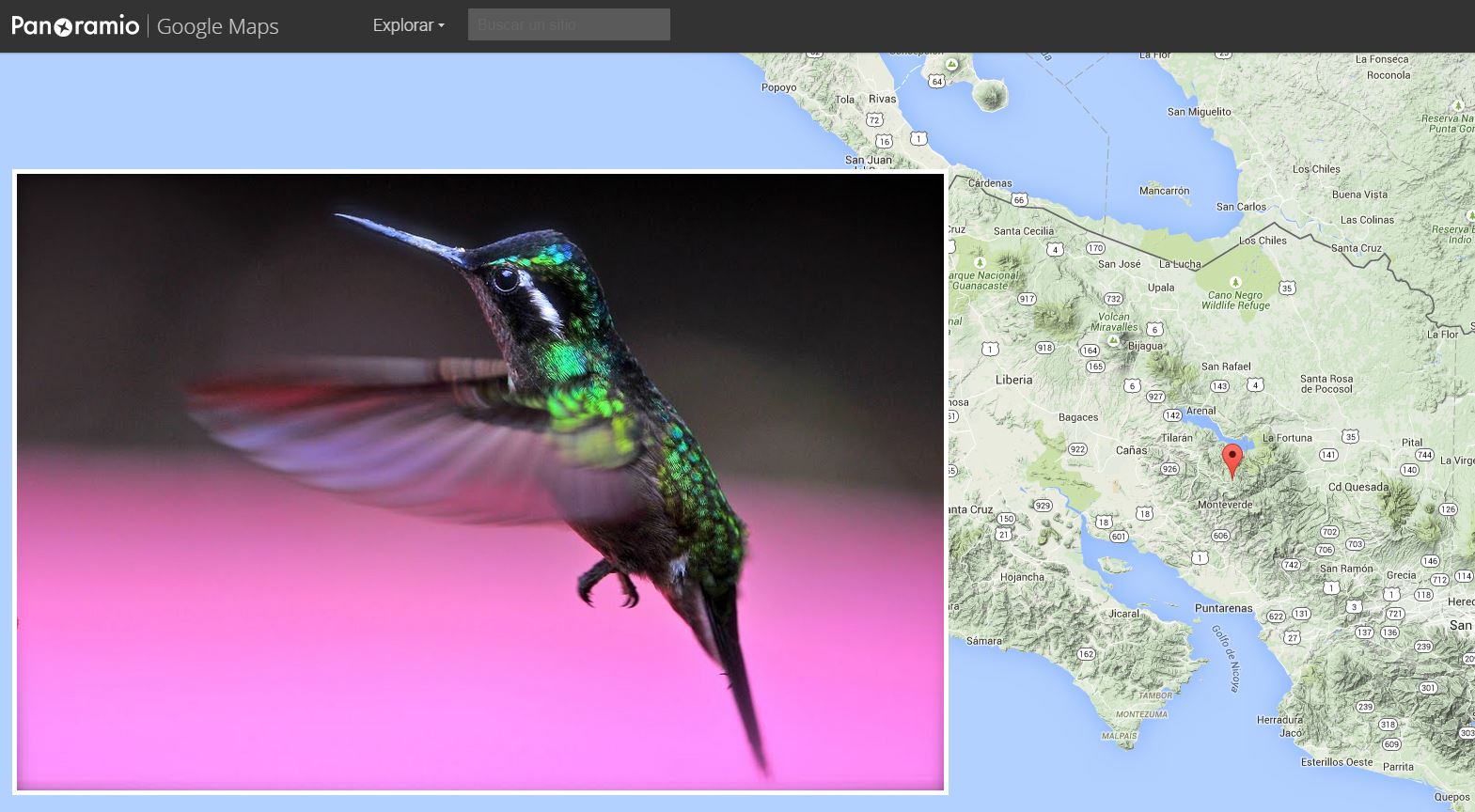Click the Bagaces map label
Screen dimensions: 1475x812
click(1077, 417)
